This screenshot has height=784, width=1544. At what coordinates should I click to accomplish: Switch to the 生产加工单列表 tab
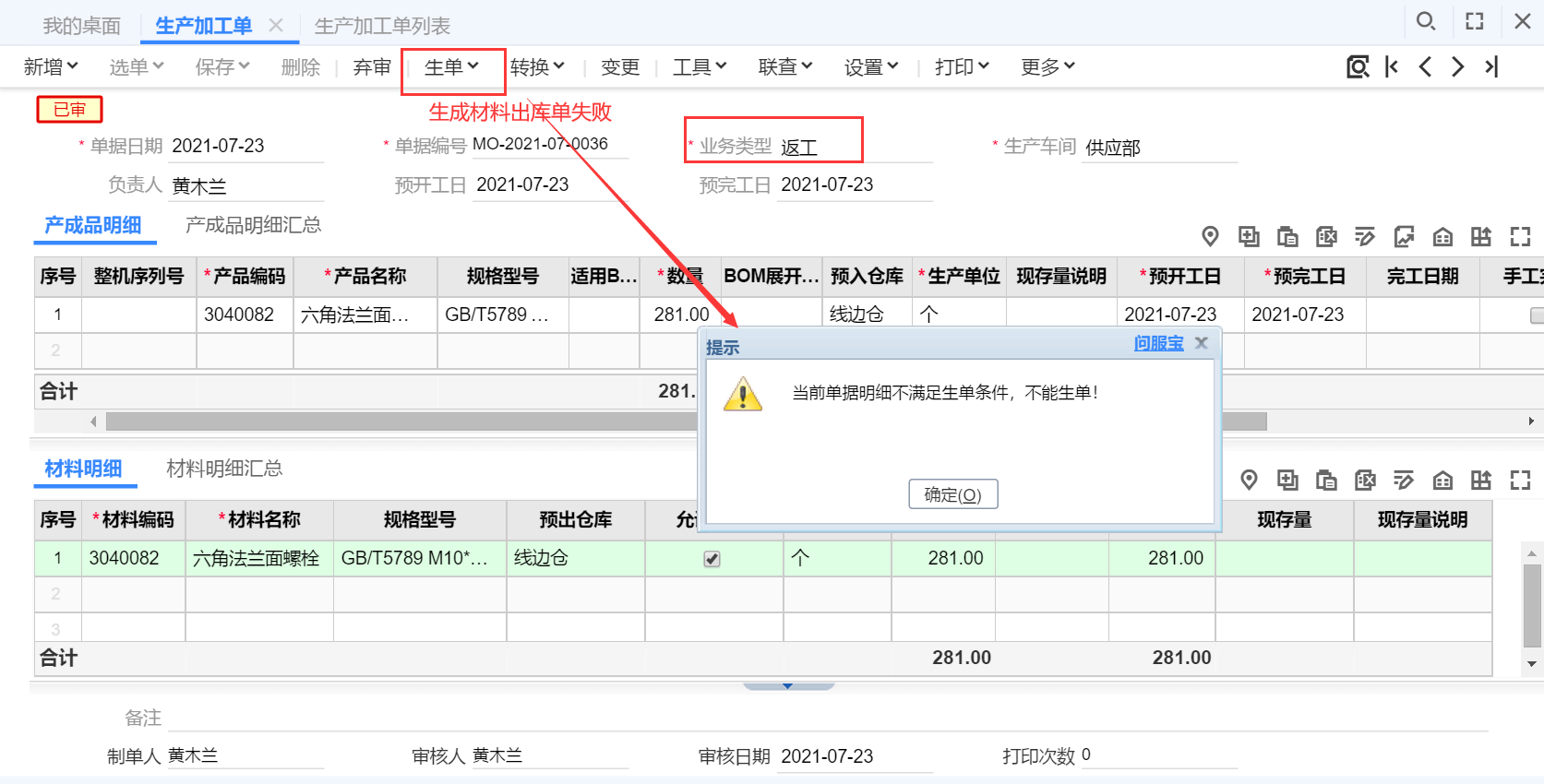click(382, 26)
